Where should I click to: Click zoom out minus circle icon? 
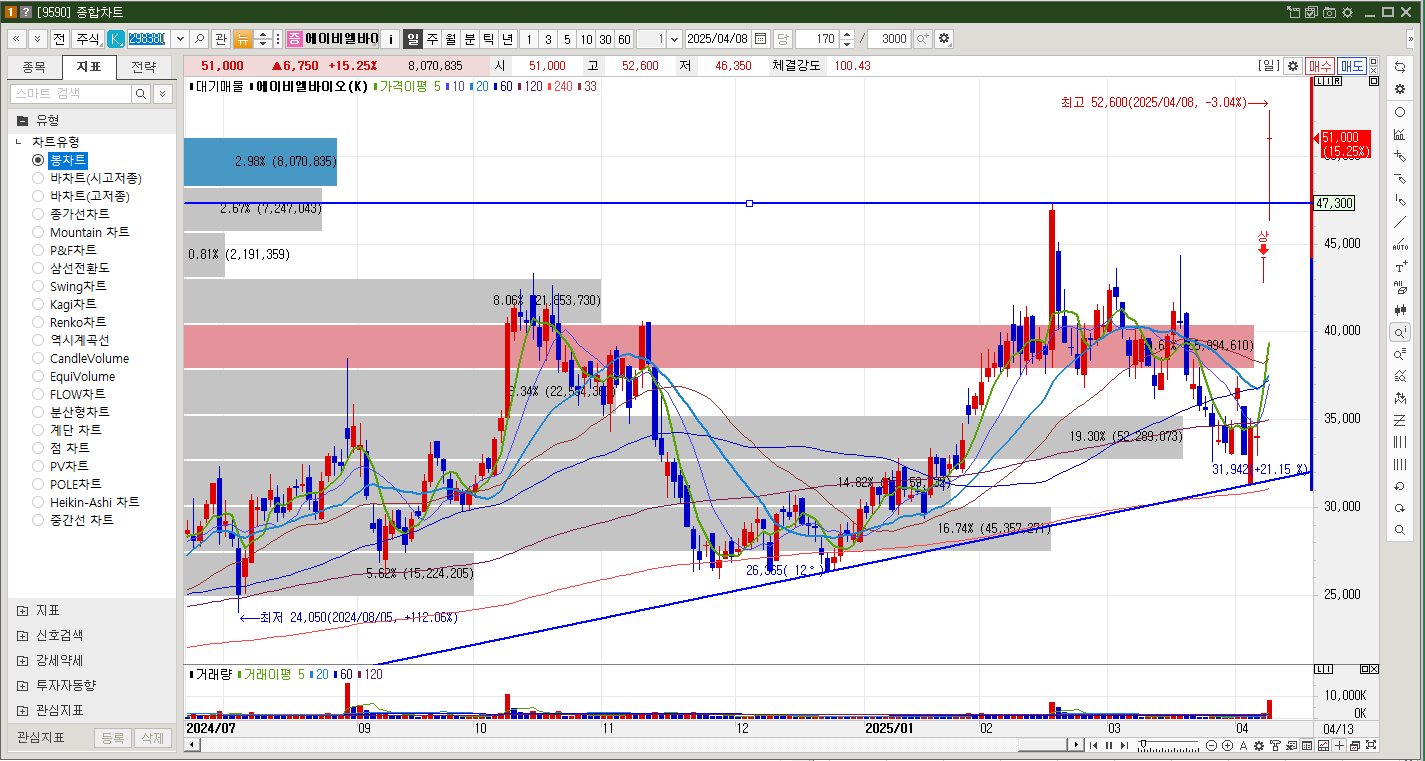click(1212, 746)
